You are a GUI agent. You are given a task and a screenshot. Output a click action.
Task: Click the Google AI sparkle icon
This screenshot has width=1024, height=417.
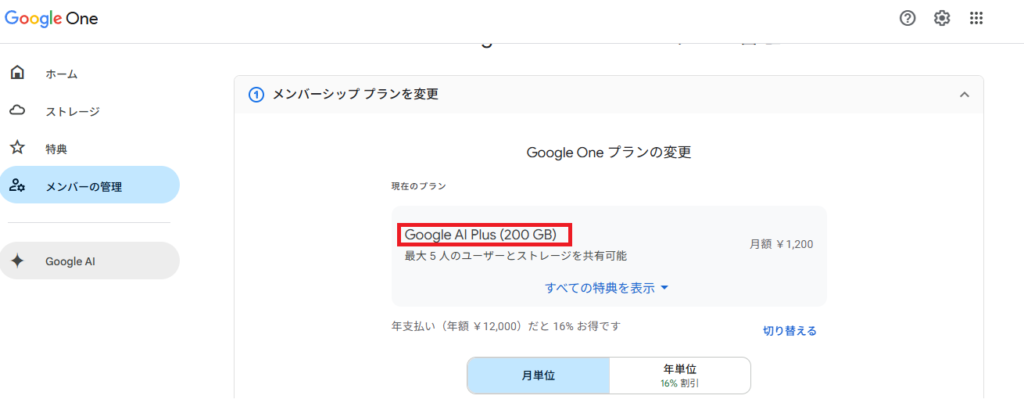(17, 261)
